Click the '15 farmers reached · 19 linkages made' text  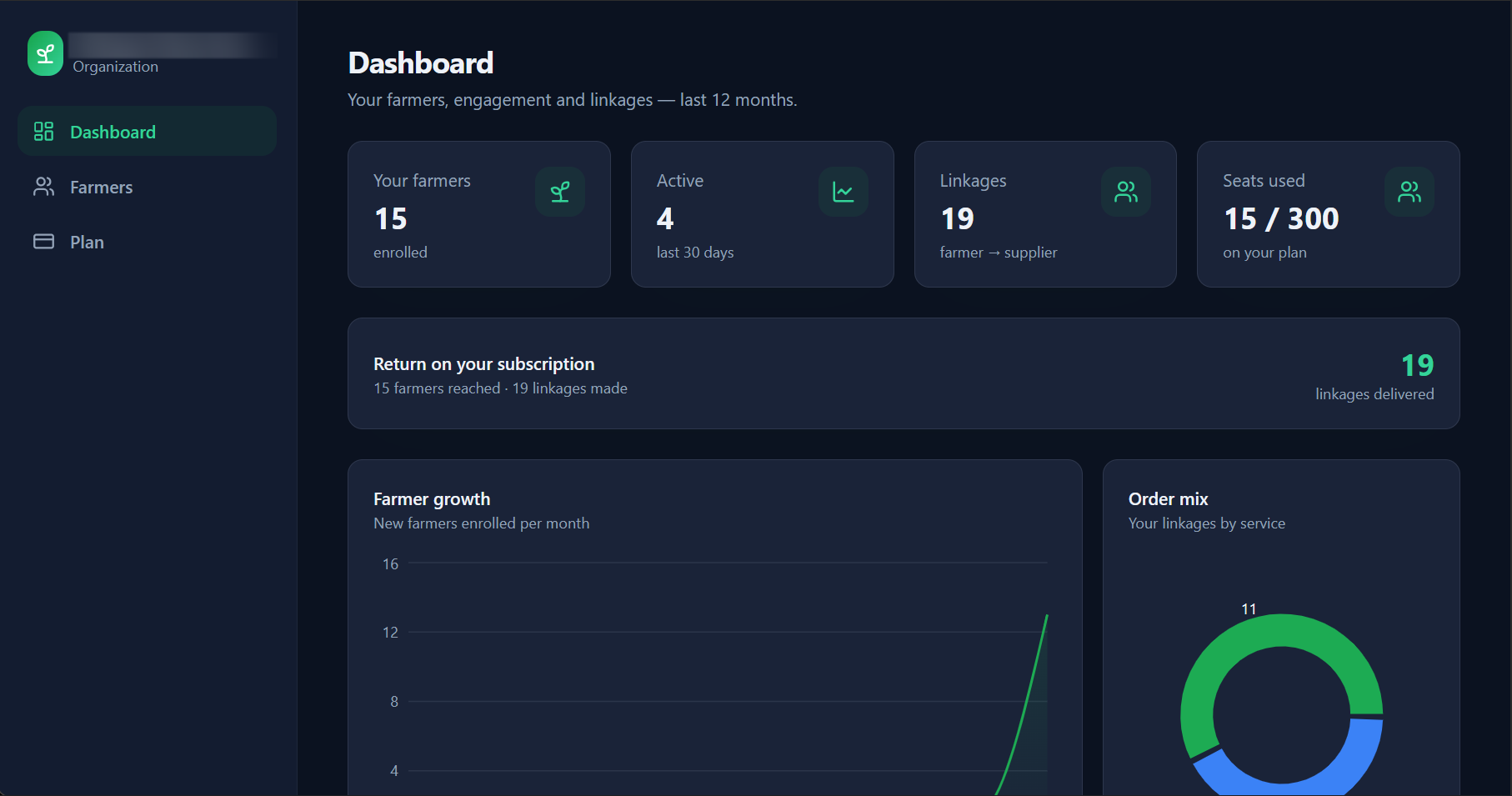click(500, 388)
